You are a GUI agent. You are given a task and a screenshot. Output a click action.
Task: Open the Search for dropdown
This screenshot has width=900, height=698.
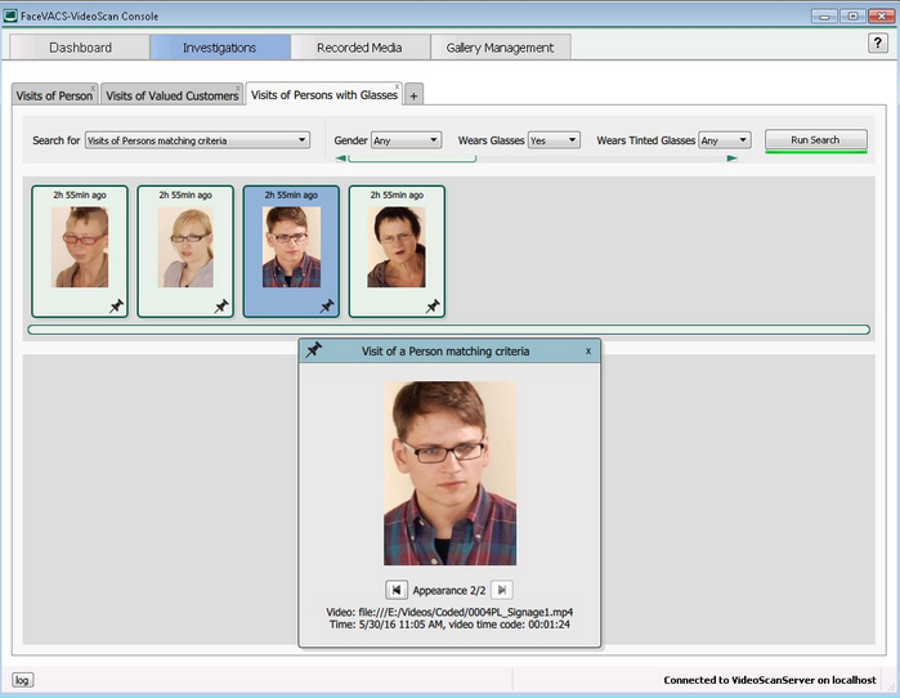197,141
